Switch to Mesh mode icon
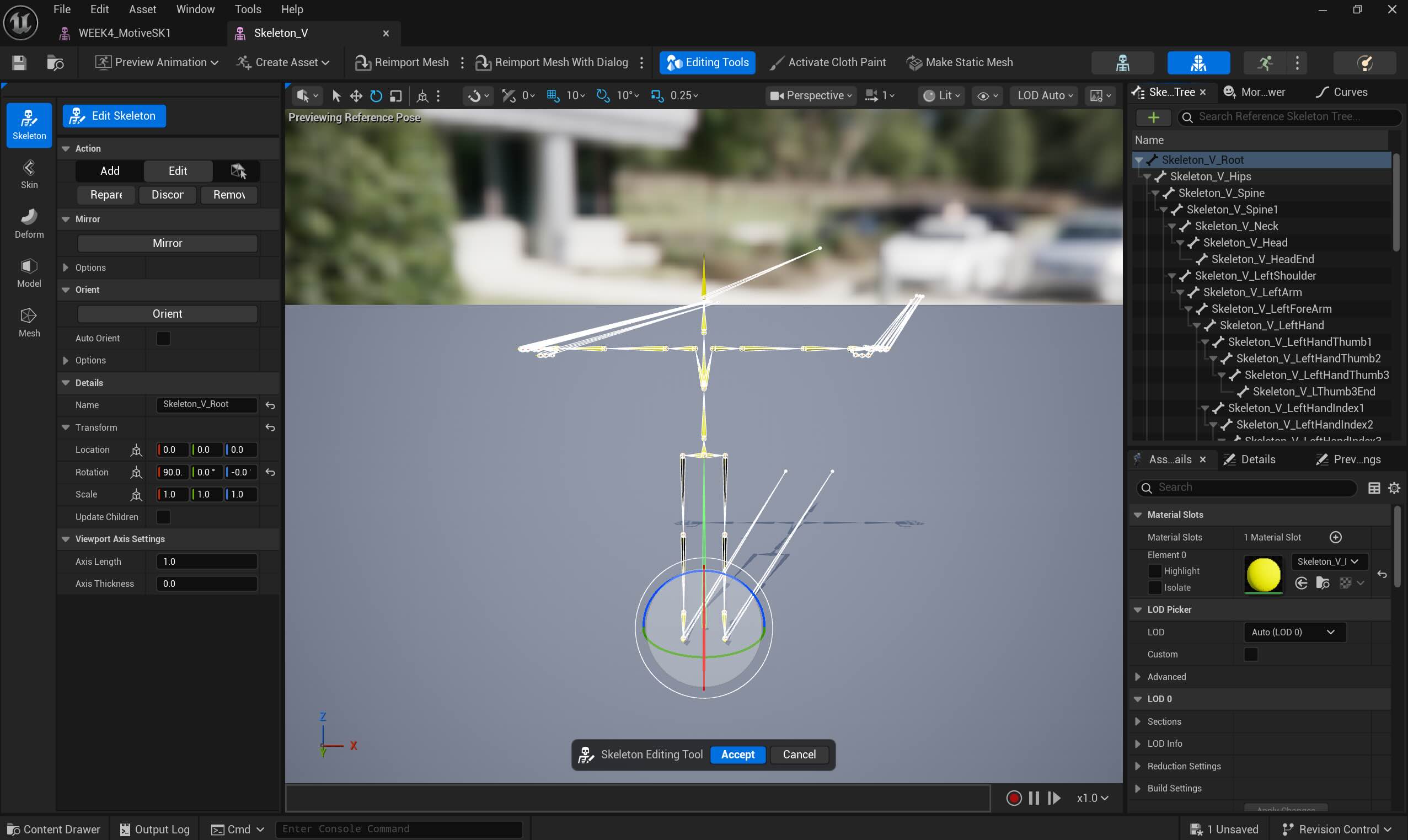The width and height of the screenshot is (1408, 840). coord(29,322)
